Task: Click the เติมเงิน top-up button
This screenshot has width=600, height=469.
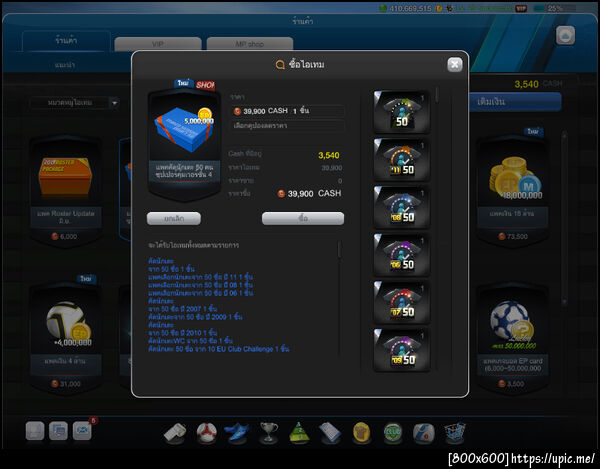Action: click(515, 102)
